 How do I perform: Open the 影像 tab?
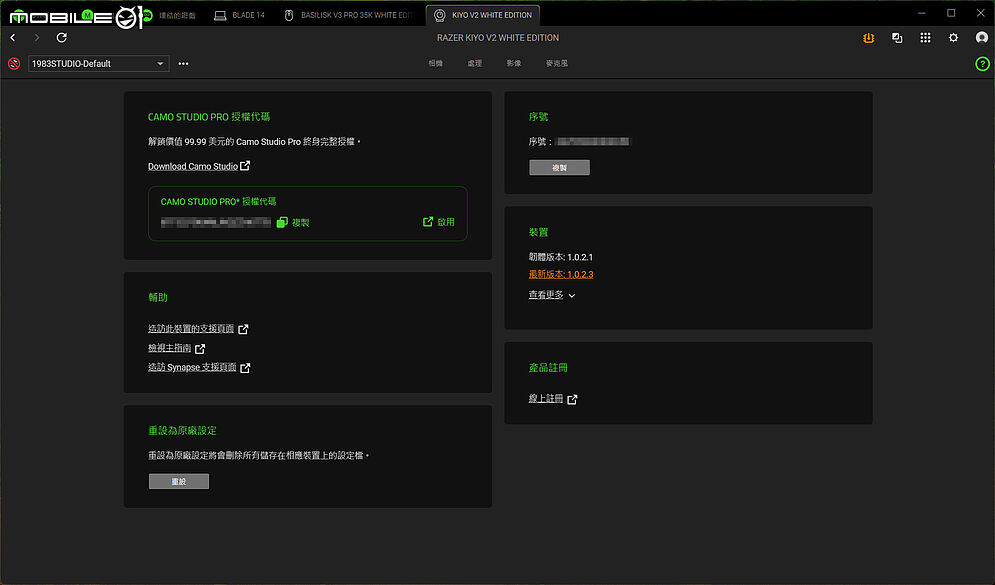tap(514, 63)
